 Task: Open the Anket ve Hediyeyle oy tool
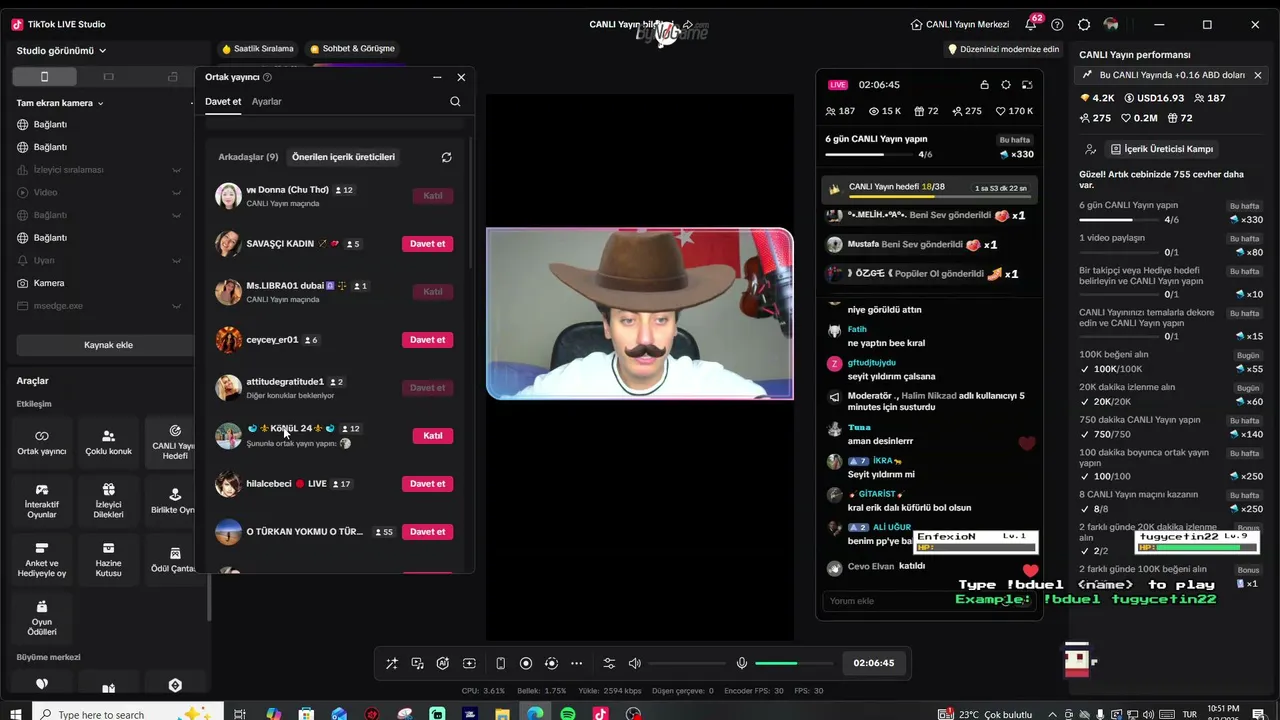[42, 559]
